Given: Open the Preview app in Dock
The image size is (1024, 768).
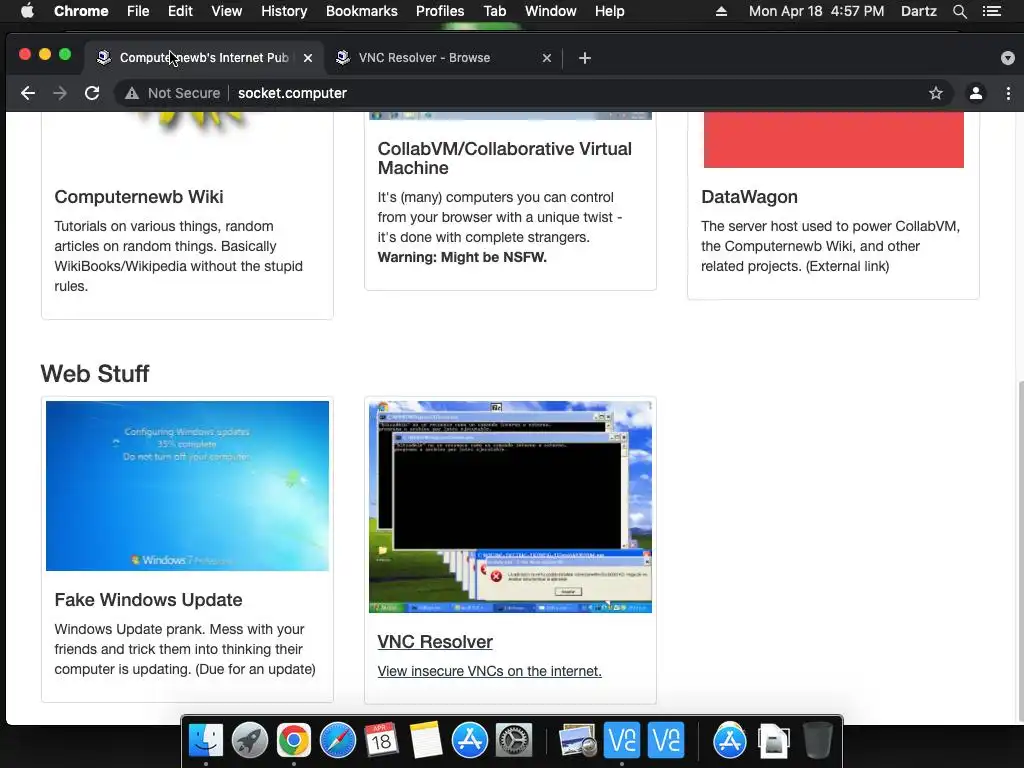Looking at the screenshot, I should (577, 741).
